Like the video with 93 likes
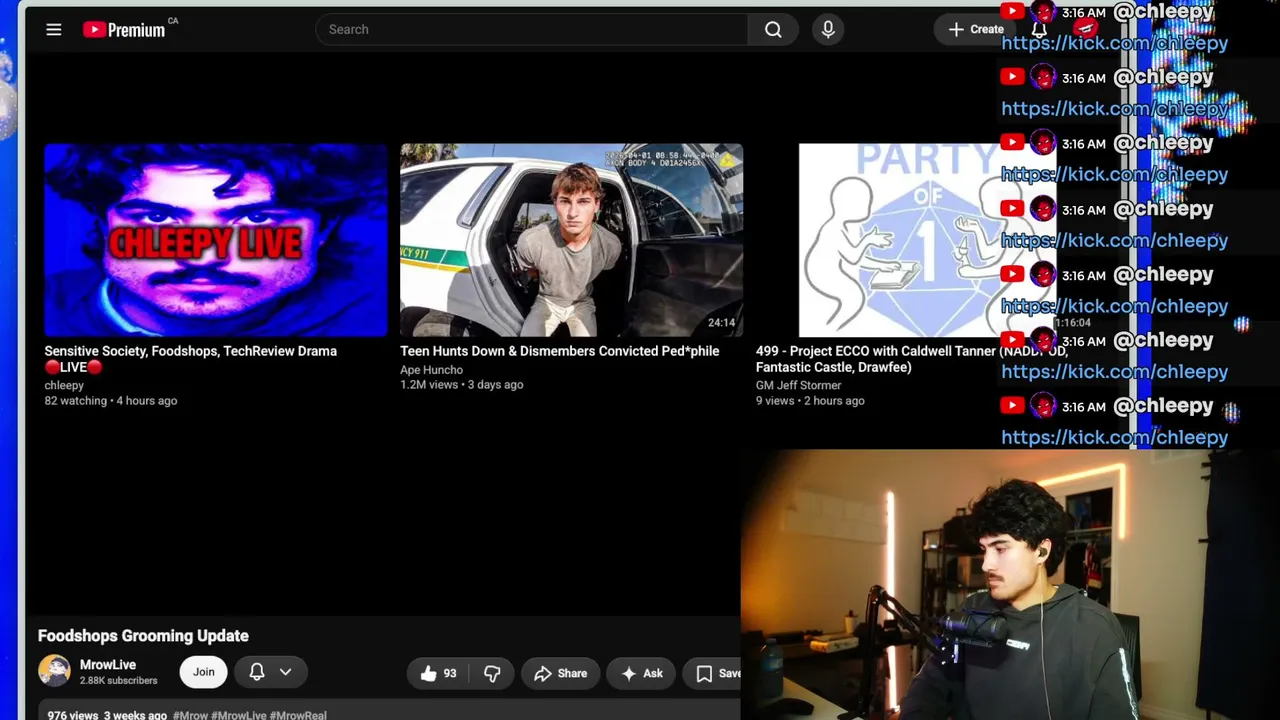The width and height of the screenshot is (1280, 720). (x=438, y=674)
